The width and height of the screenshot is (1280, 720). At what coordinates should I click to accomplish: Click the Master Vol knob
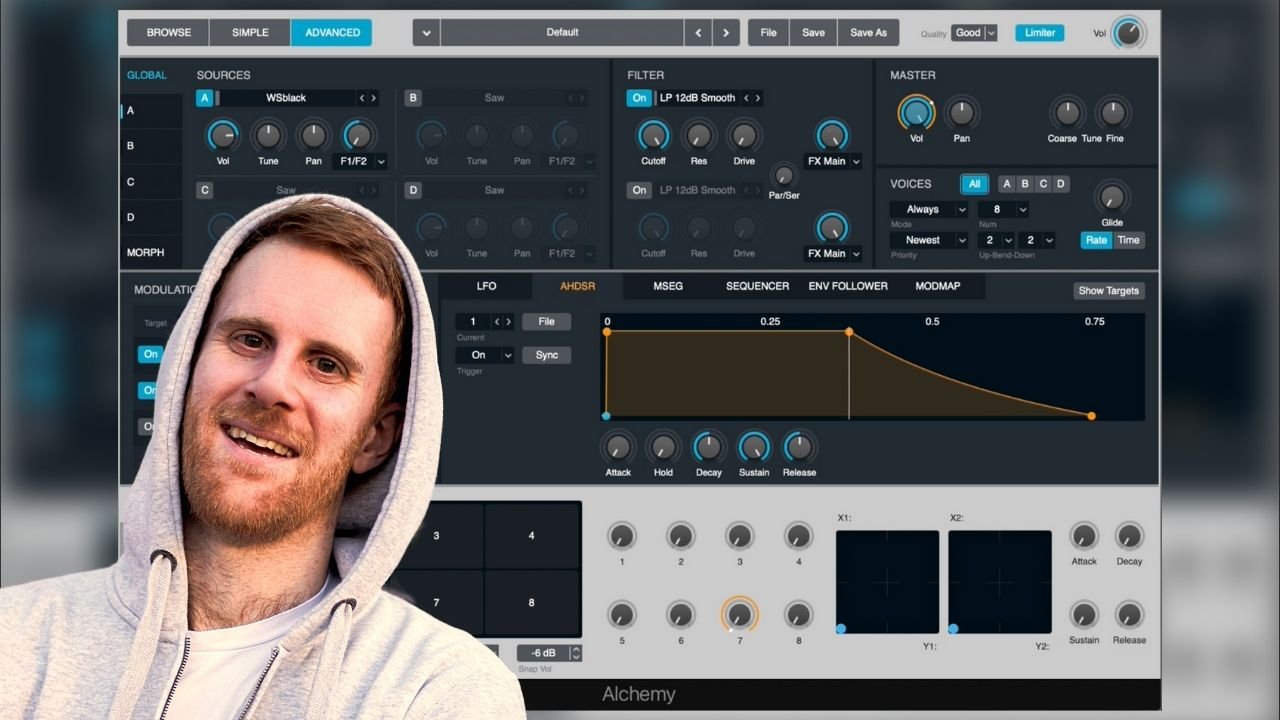pyautogui.click(x=916, y=113)
